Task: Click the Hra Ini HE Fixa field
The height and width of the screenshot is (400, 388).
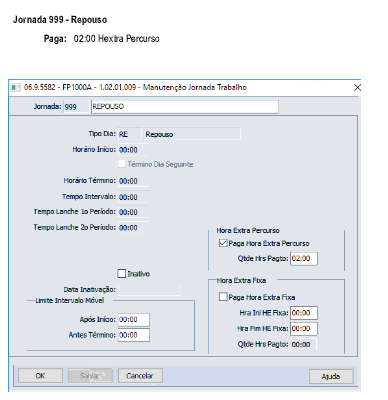Action: click(x=304, y=313)
